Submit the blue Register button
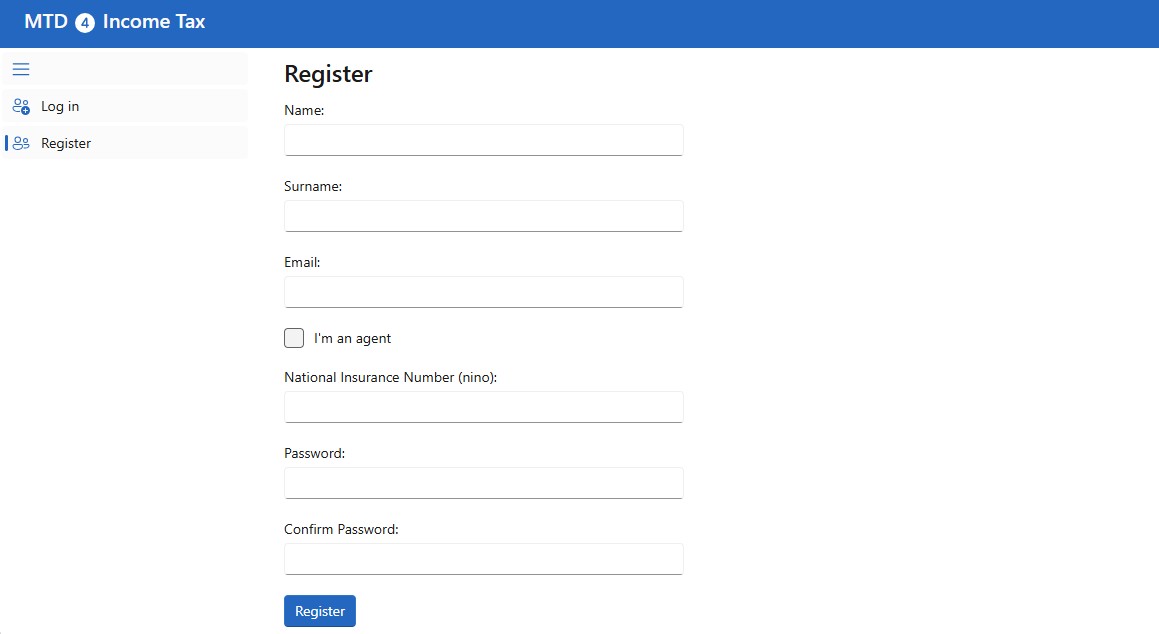The width and height of the screenshot is (1159, 634). (x=320, y=611)
